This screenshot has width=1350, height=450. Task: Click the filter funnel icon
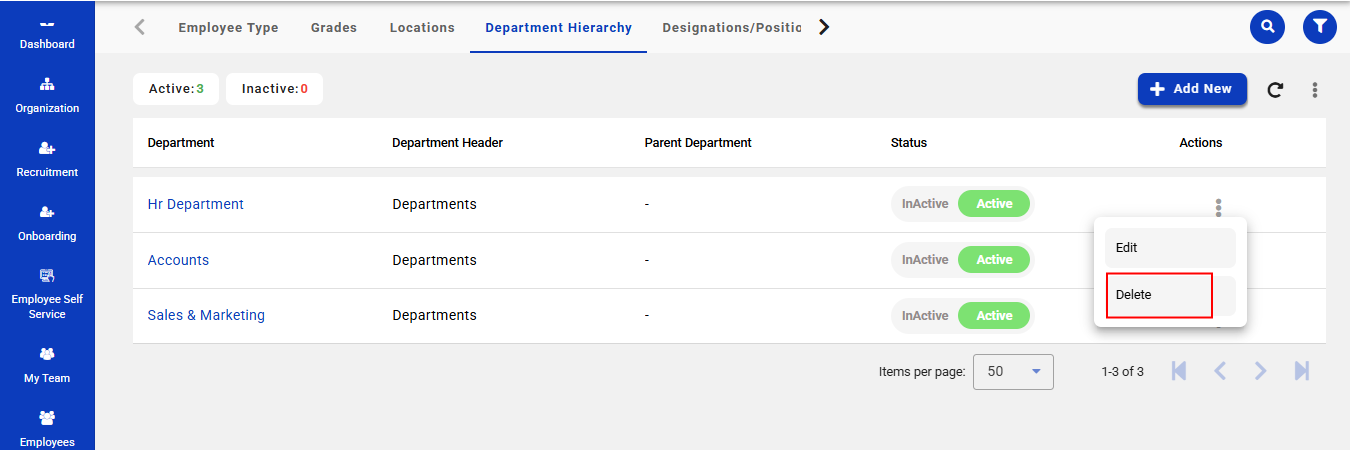[x=1319, y=27]
